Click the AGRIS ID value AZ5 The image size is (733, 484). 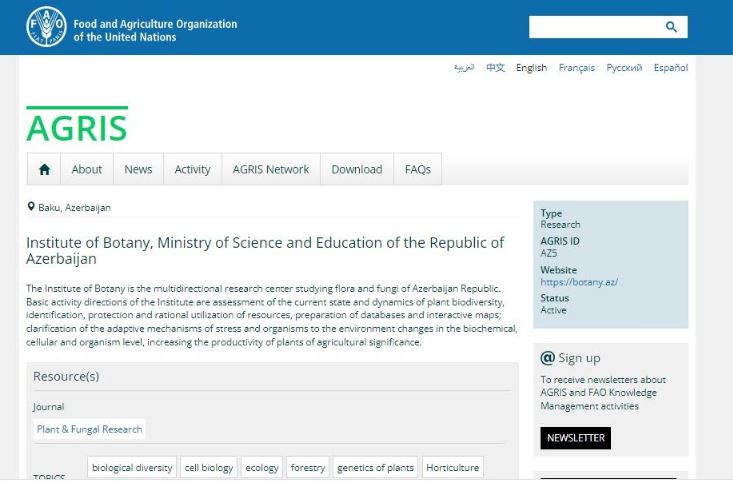[548, 253]
